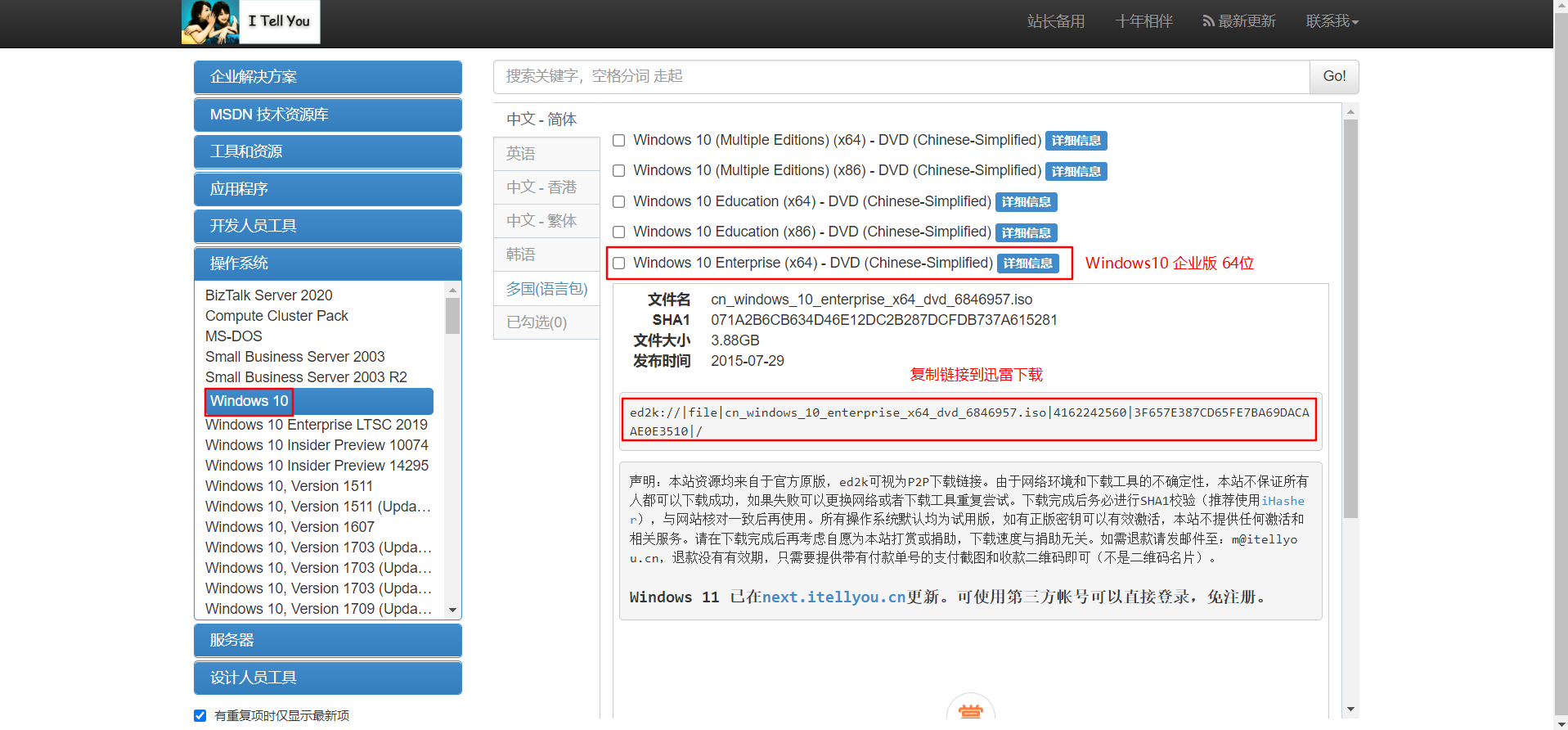1568x730 pixels.
Task: Show 详细信息 for Education x64
Action: coord(1026,202)
